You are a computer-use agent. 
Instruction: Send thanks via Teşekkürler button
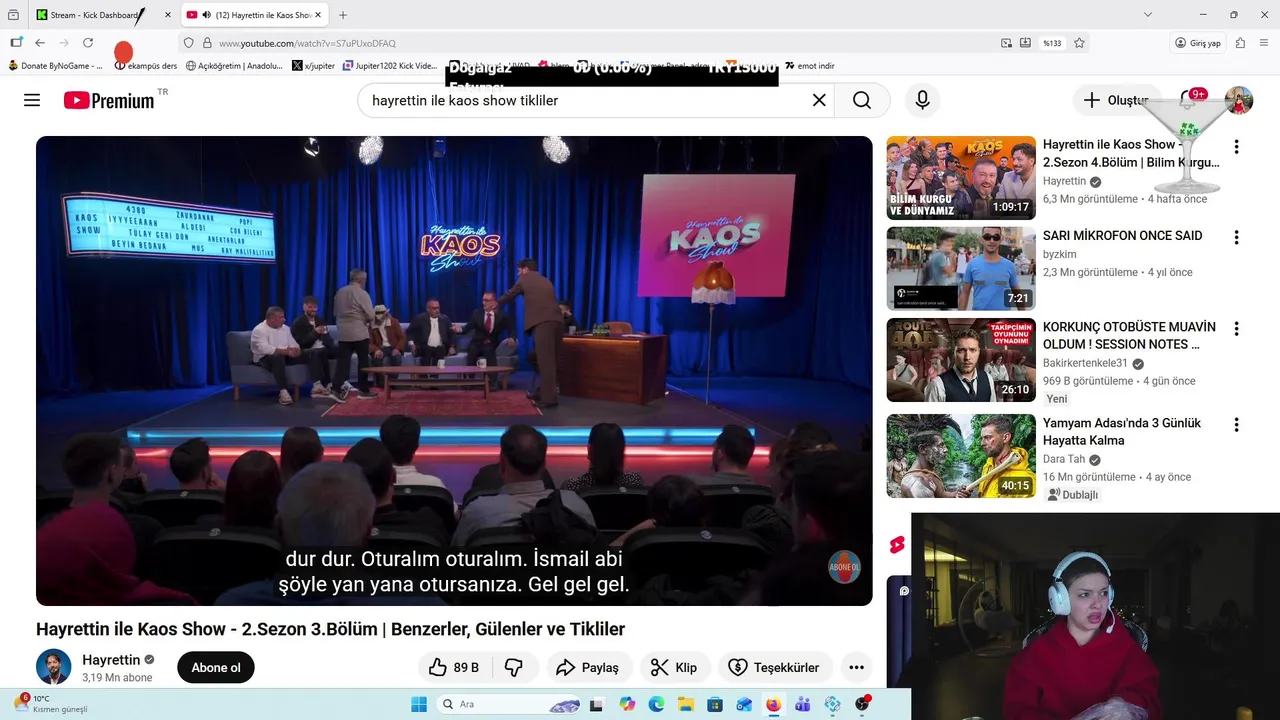click(x=775, y=667)
